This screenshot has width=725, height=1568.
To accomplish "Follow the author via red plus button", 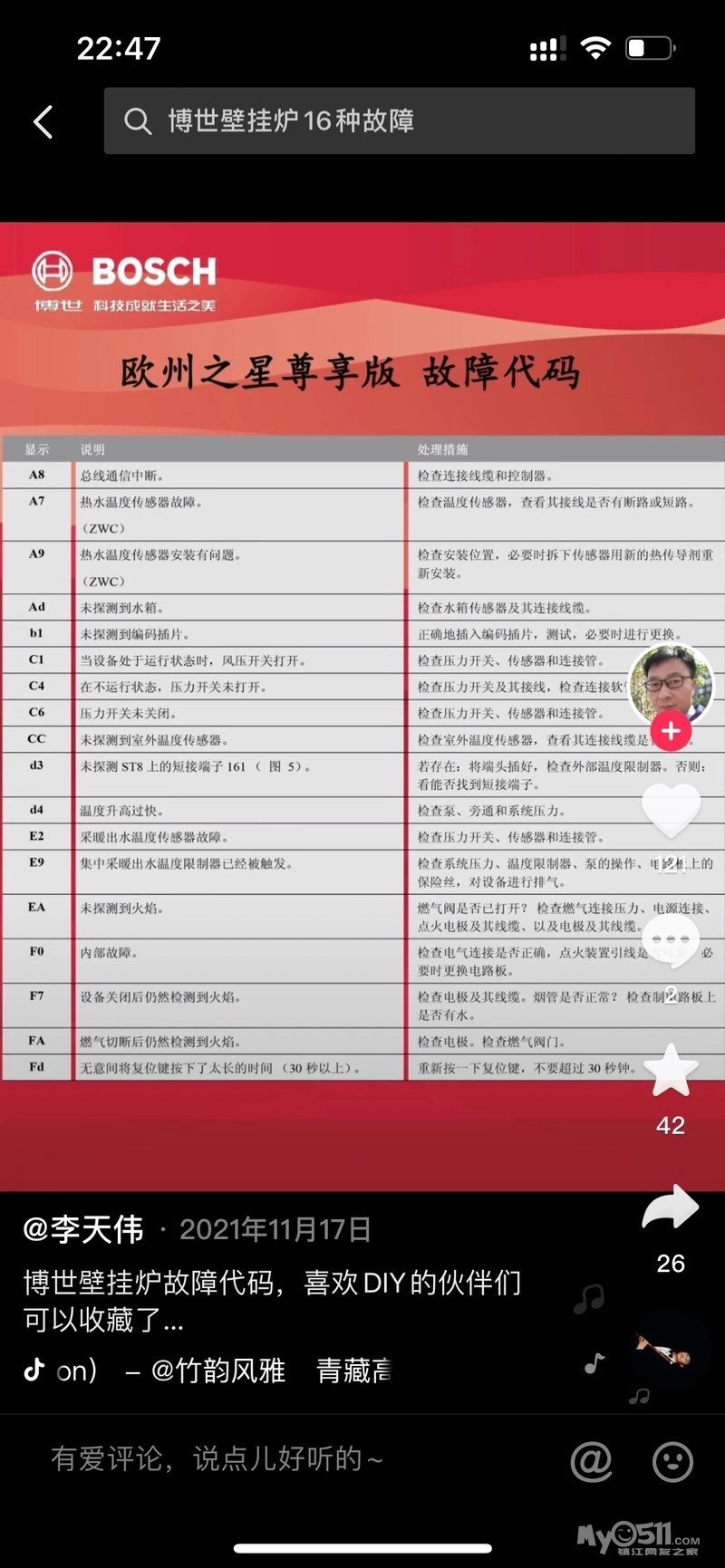I will coord(671,731).
